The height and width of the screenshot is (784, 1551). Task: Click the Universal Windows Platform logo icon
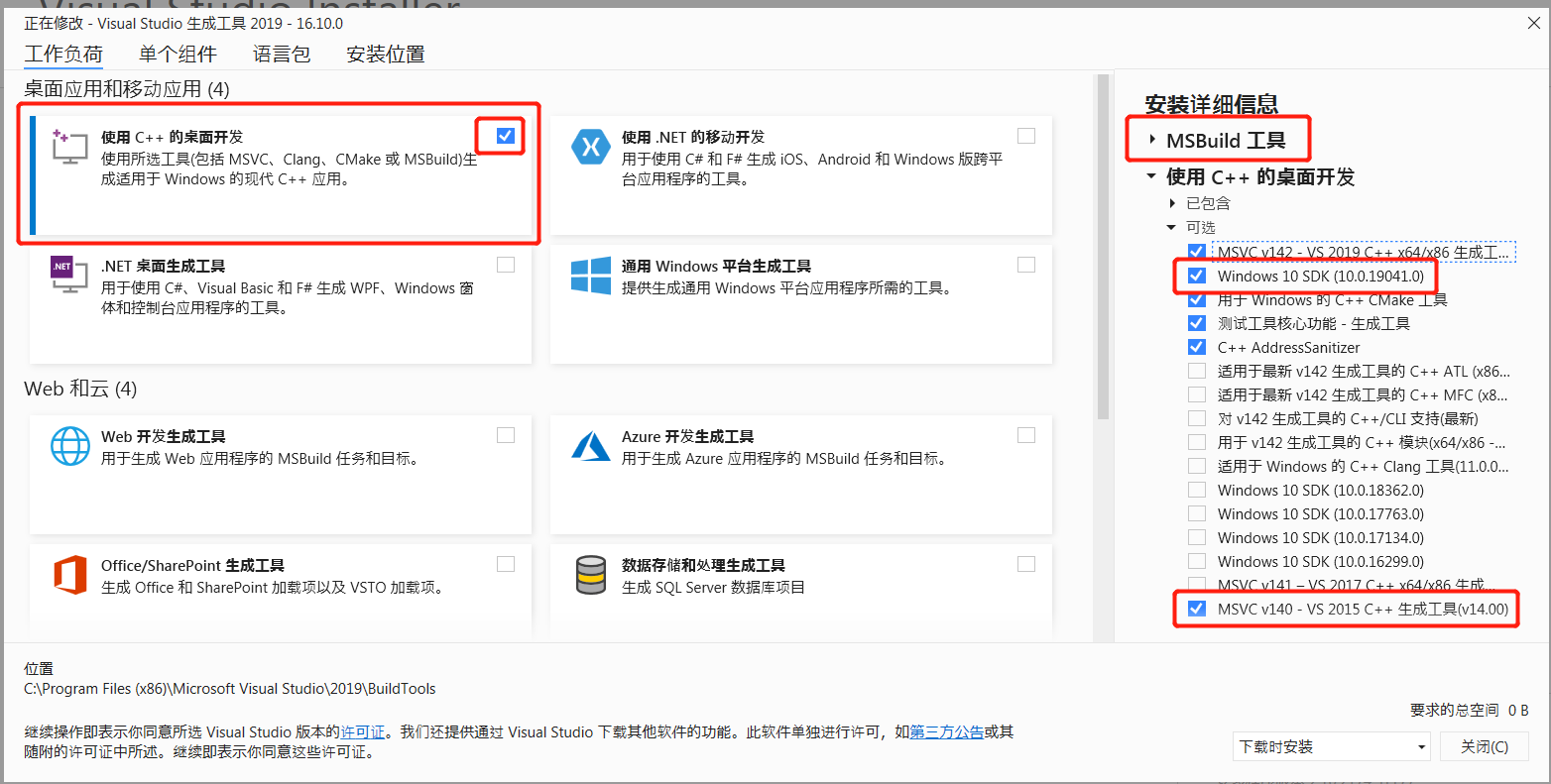tap(591, 276)
